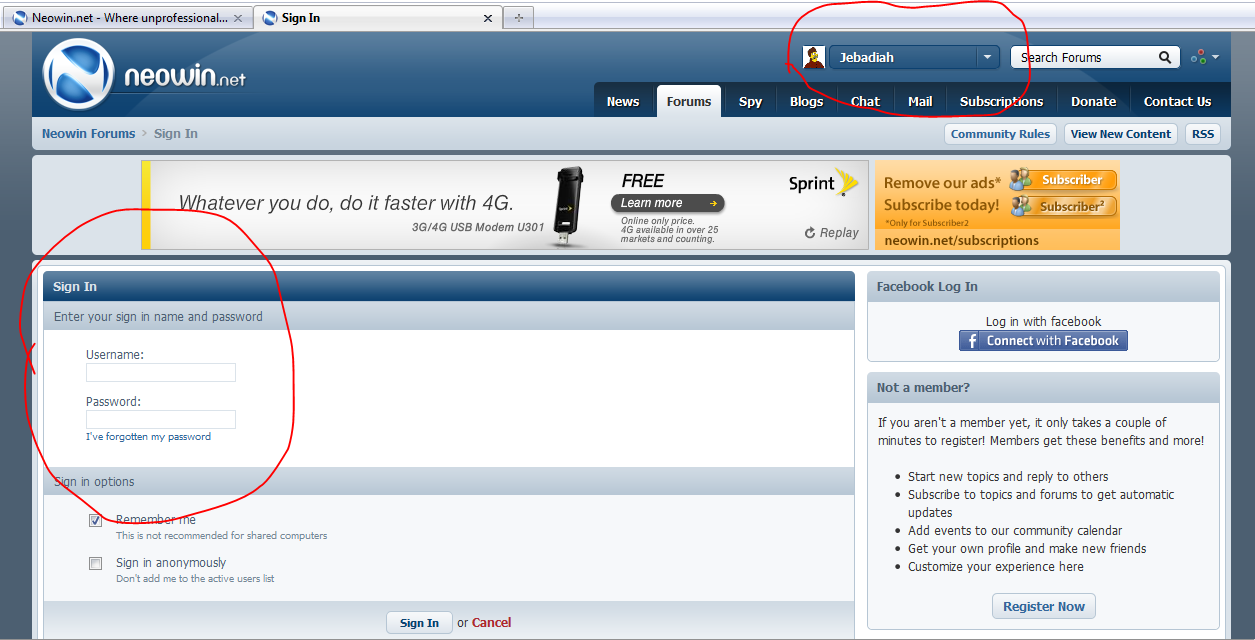Viewport: 1255px width, 640px height.
Task: Close the Neowin.net browser tab
Action: (x=237, y=18)
